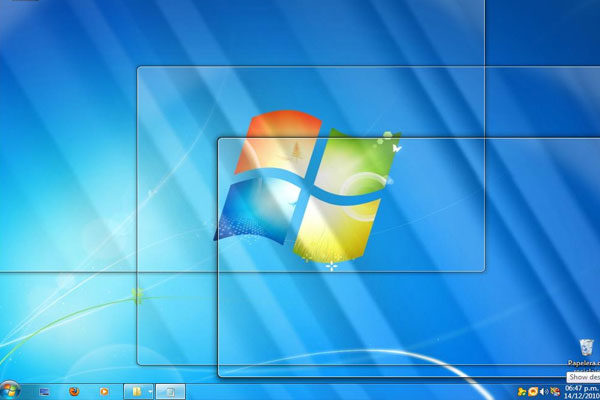The image size is (600, 400).
Task: Expand the arrow beside the folder taskbar button
Action: [x=150, y=391]
